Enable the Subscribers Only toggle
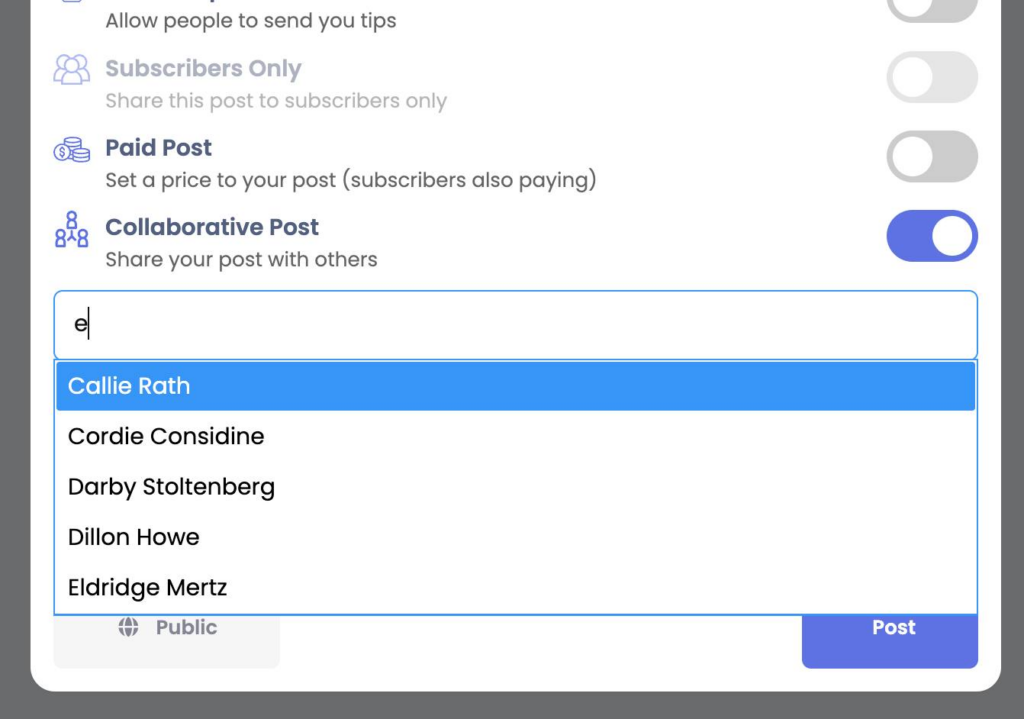 (931, 77)
